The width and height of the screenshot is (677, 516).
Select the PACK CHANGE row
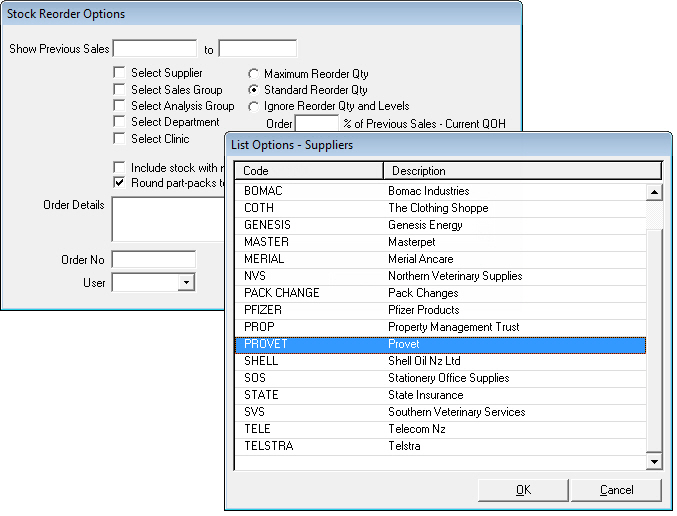(x=440, y=293)
